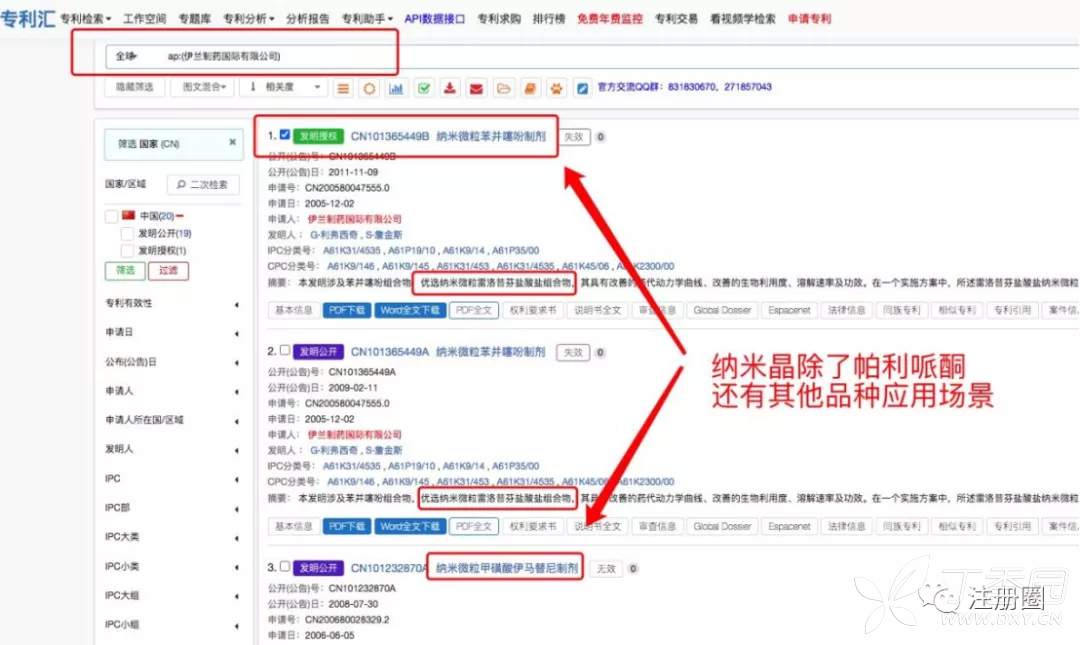Click the red envelope email icon
Viewport: 1080px width, 645px height.
(477, 88)
